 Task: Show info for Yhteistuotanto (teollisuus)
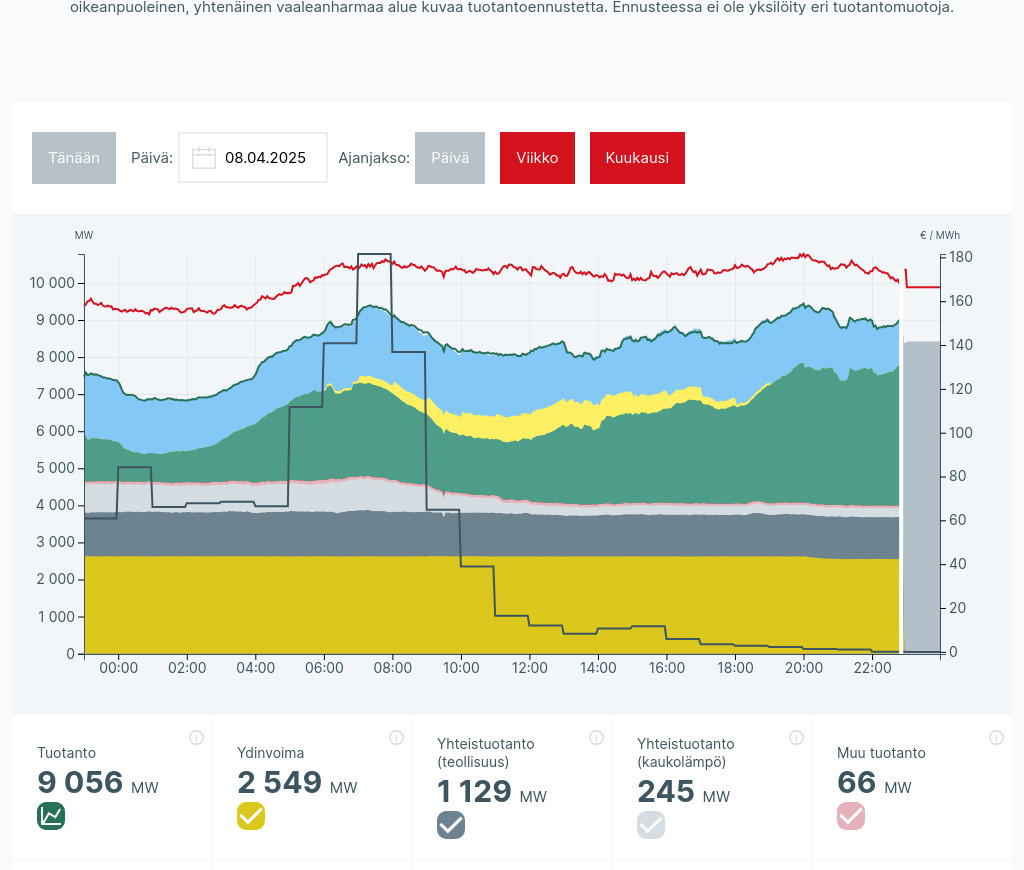(596, 738)
